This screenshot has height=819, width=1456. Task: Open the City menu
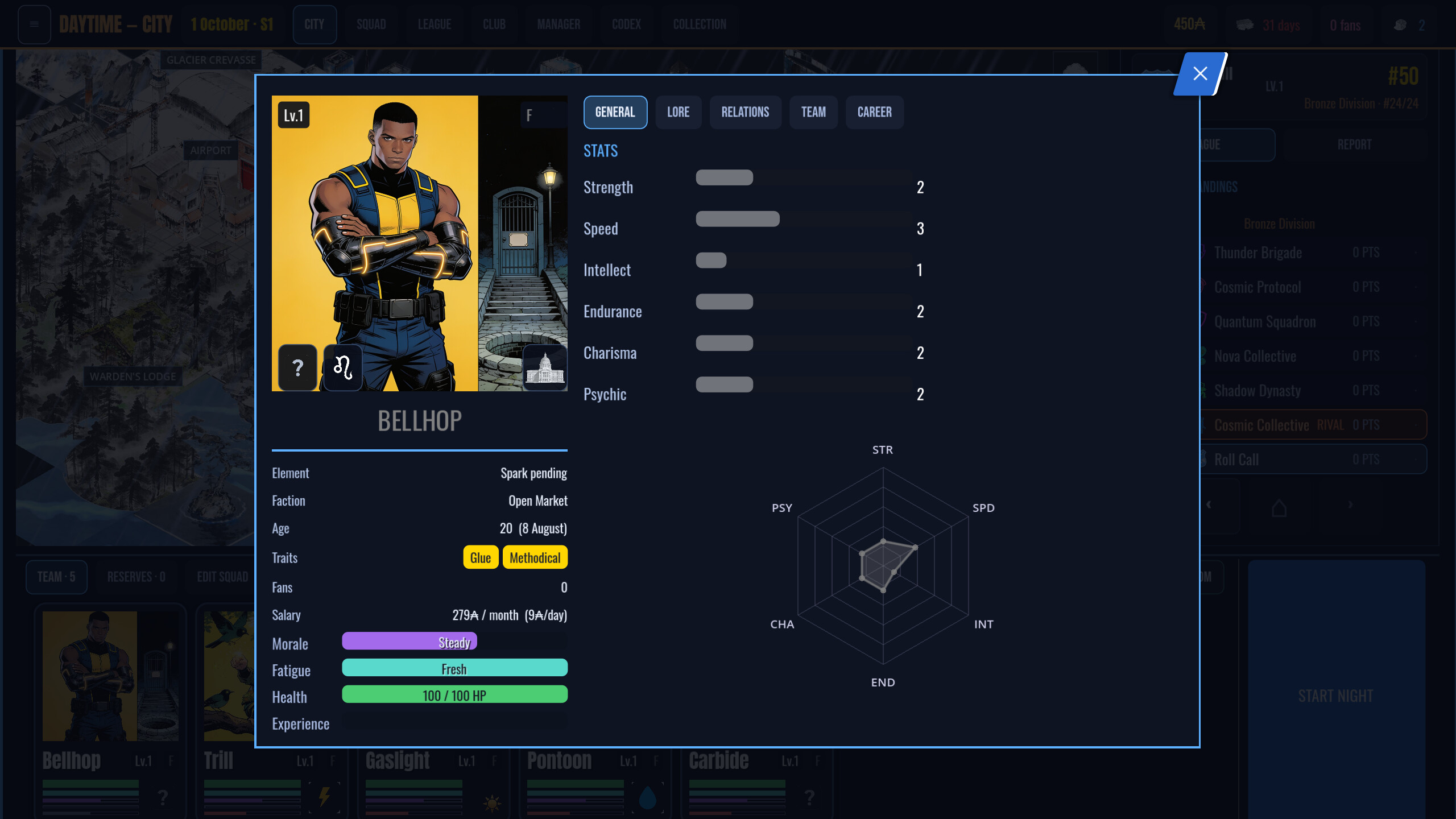coord(315,24)
